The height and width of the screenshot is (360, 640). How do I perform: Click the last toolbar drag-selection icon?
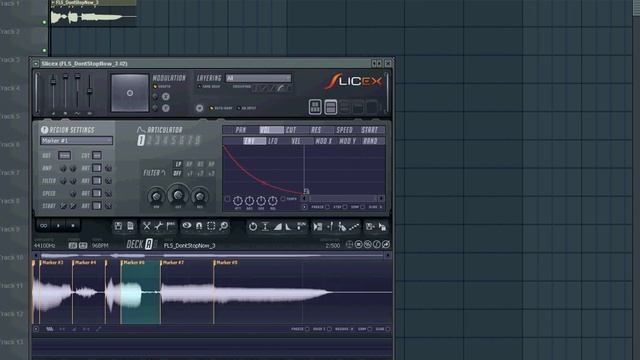click(382, 227)
